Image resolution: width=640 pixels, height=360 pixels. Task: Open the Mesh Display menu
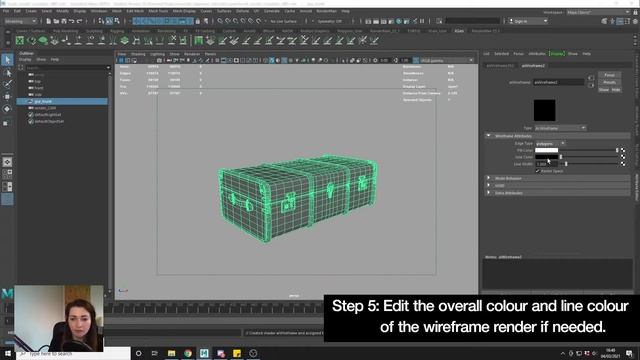coord(184,11)
